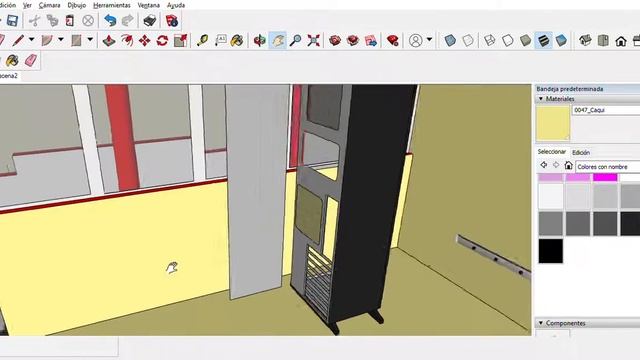Click the Send to LayOut icon
Screen dimensions: 640x360
click(371, 40)
